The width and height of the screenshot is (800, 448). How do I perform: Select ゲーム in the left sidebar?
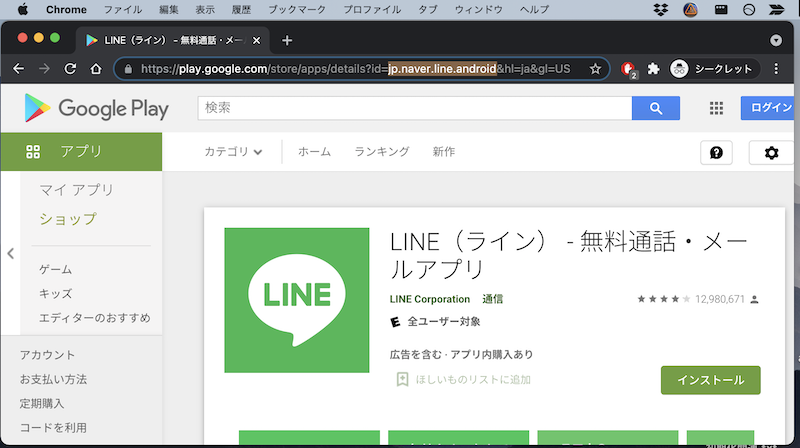(x=55, y=270)
